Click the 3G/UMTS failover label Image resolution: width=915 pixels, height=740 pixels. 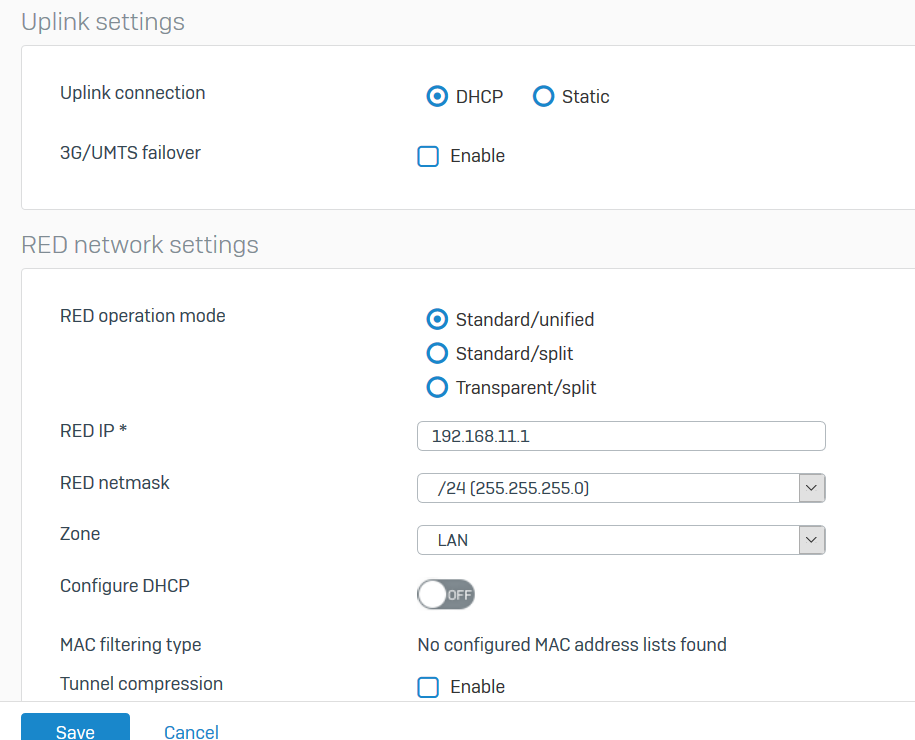pyautogui.click(x=130, y=153)
